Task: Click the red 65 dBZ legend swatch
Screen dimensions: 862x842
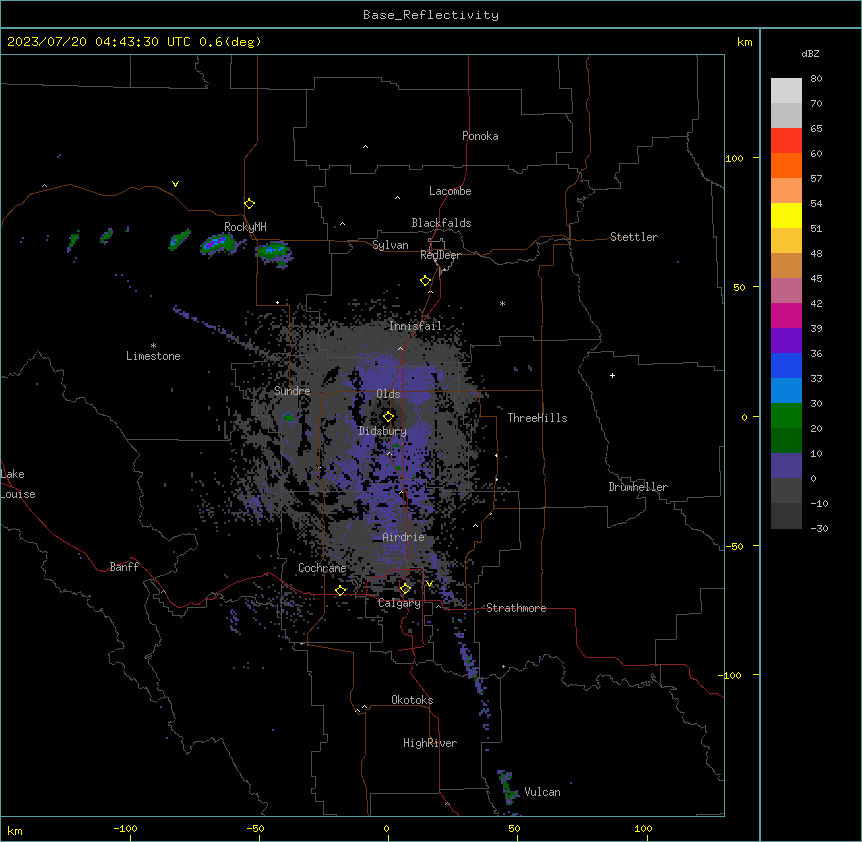Action: point(786,140)
